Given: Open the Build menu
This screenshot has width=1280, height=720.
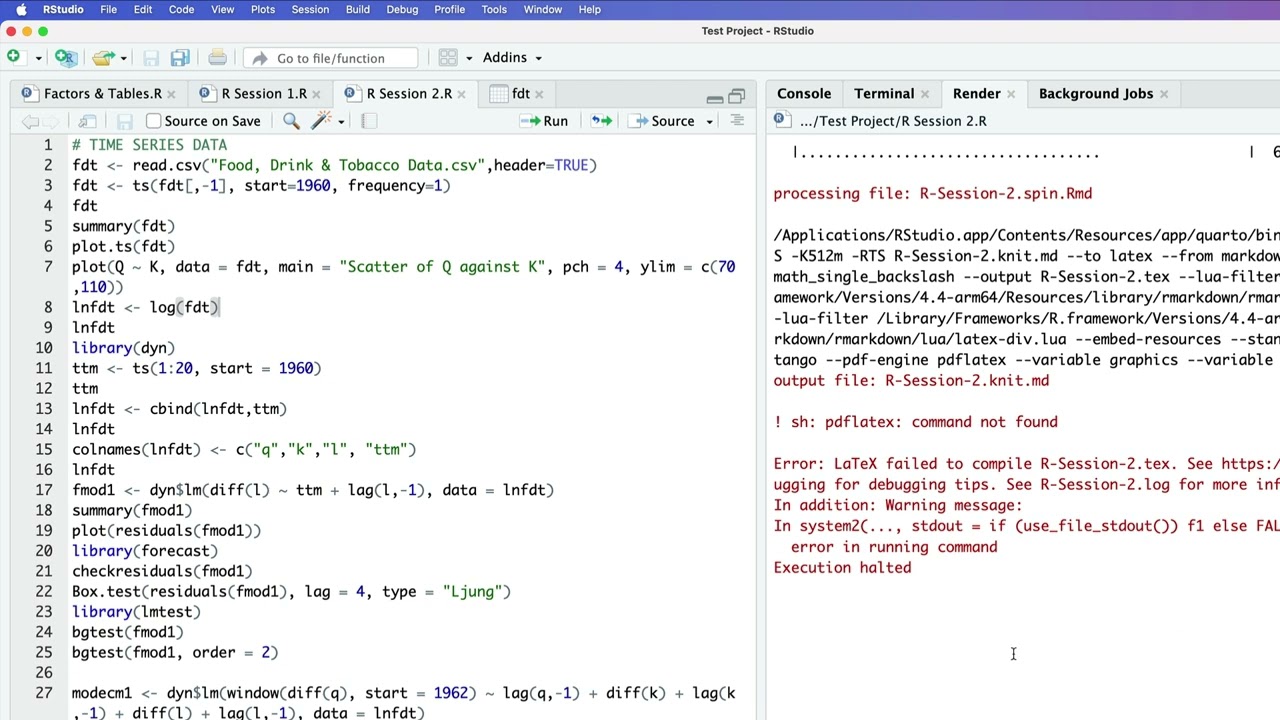Looking at the screenshot, I should pos(357,10).
